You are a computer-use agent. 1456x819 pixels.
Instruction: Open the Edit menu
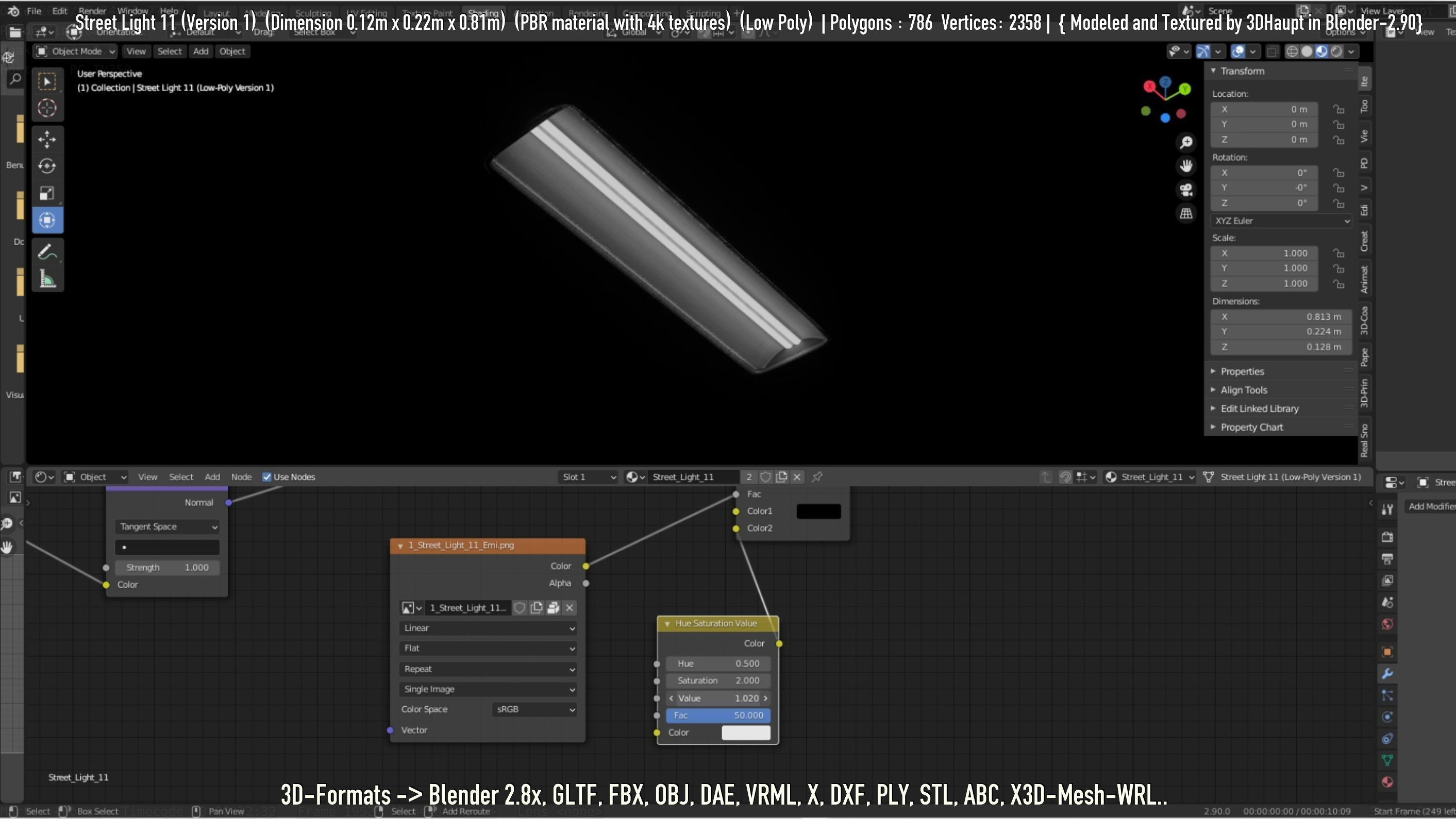tap(59, 11)
